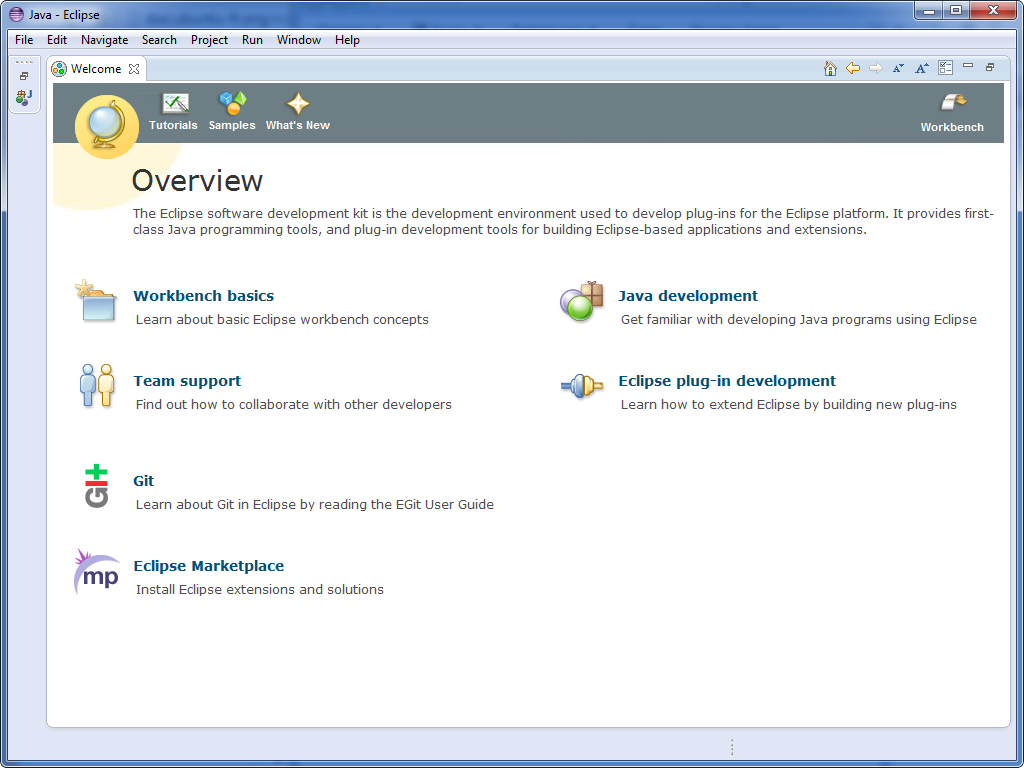The width and height of the screenshot is (1024, 768).
Task: Open the Tutorials page
Action: tap(173, 110)
